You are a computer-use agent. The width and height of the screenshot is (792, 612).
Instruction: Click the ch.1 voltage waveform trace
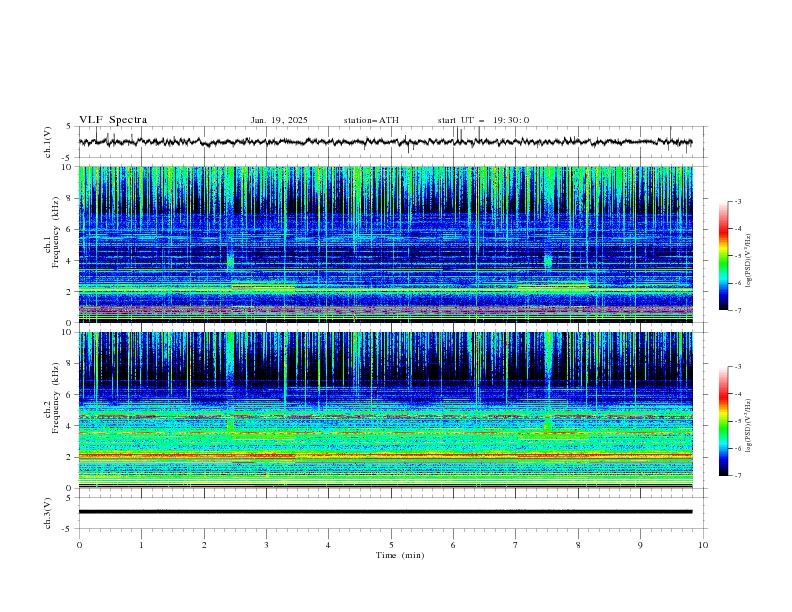click(x=385, y=142)
